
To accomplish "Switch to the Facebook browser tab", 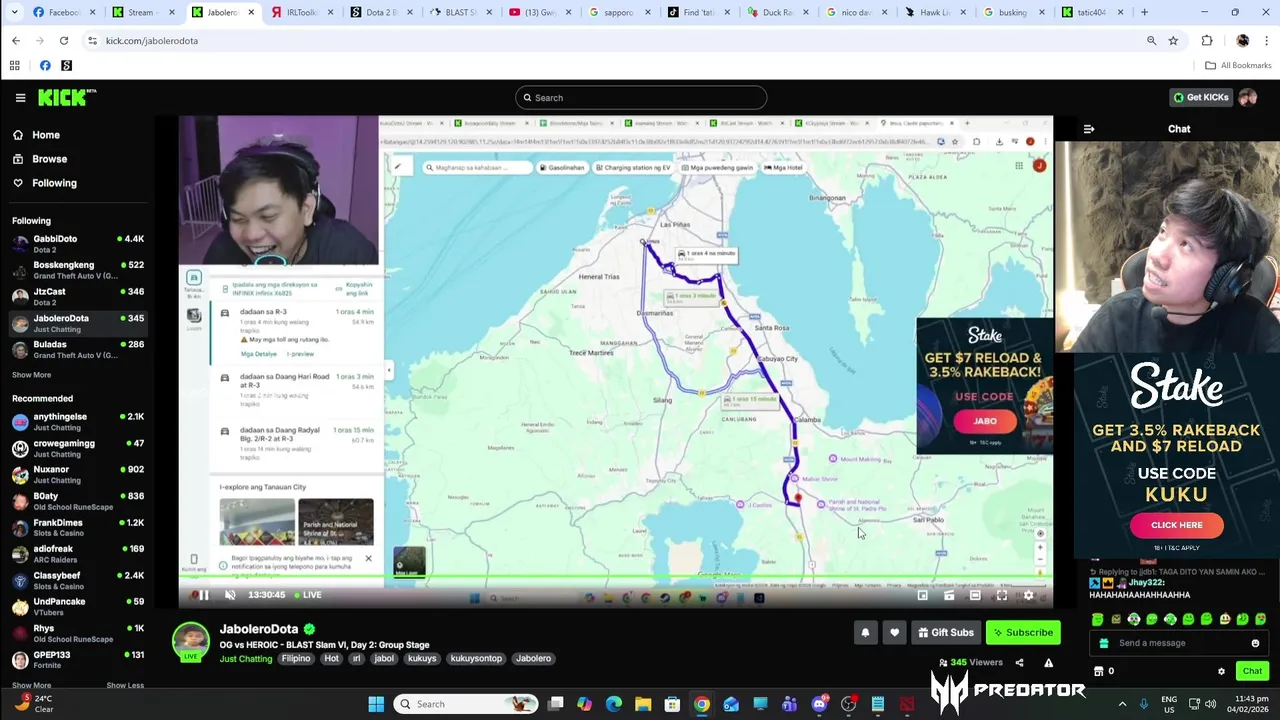I will (64, 12).
